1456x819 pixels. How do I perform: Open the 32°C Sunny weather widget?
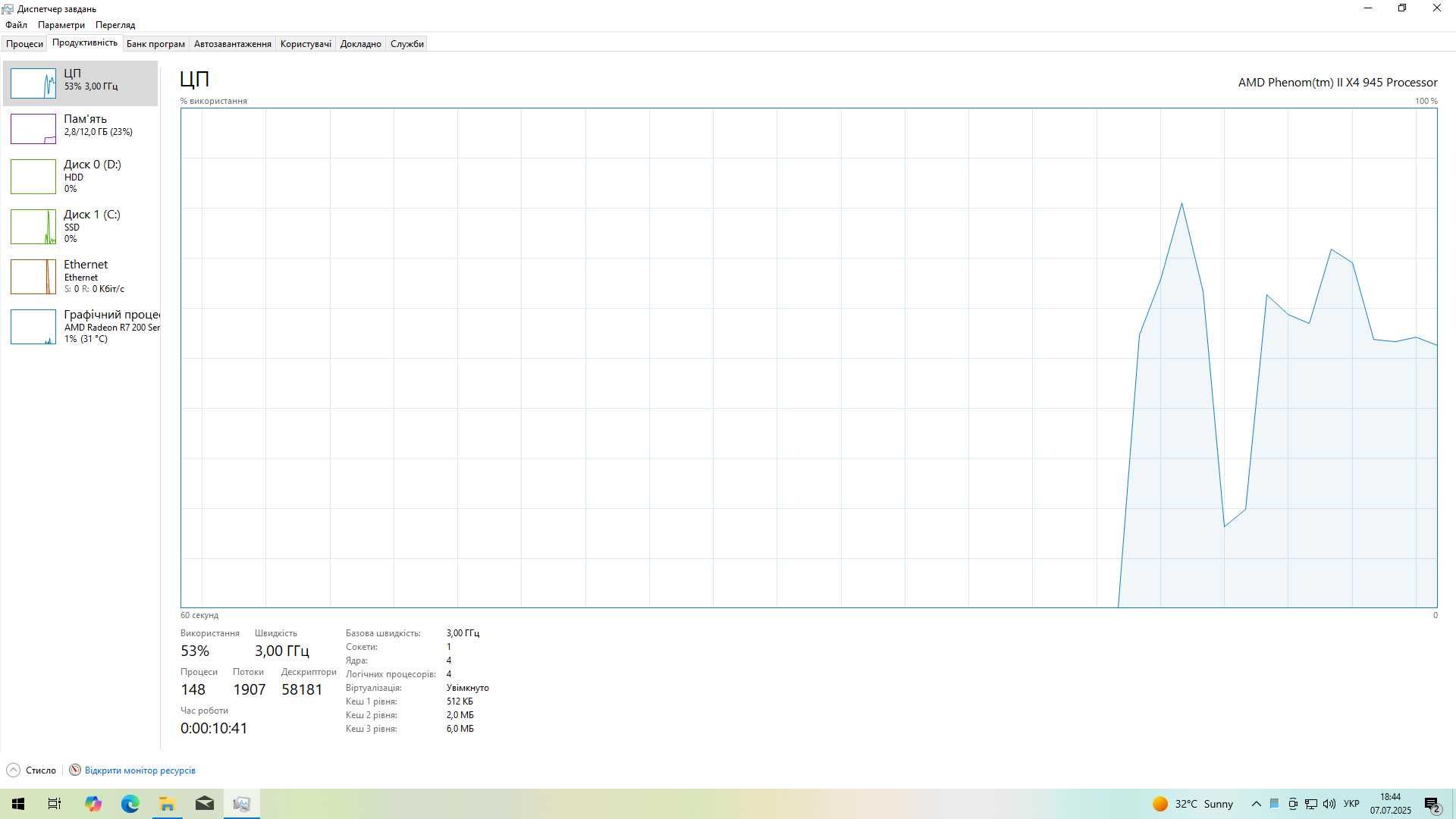click(1193, 804)
